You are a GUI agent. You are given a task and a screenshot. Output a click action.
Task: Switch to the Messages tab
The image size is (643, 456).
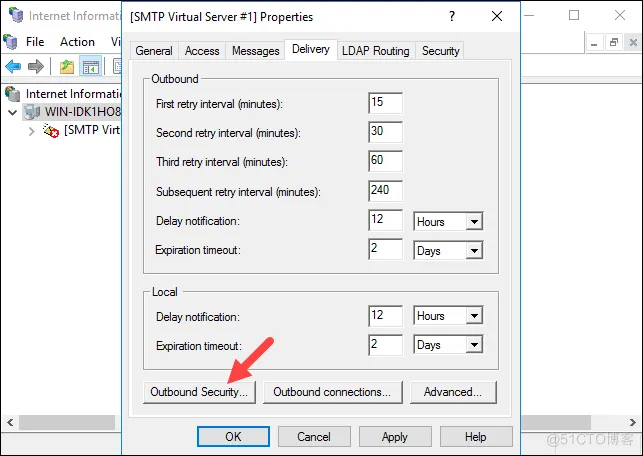tap(255, 50)
